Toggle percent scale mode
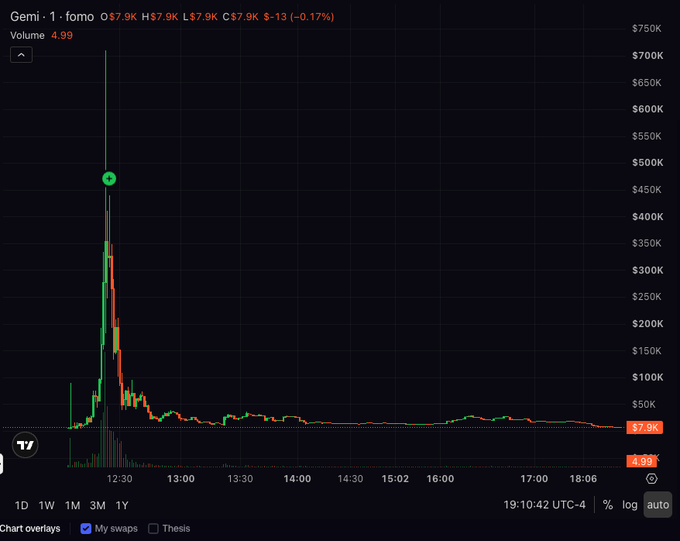The image size is (680, 541). click(608, 505)
